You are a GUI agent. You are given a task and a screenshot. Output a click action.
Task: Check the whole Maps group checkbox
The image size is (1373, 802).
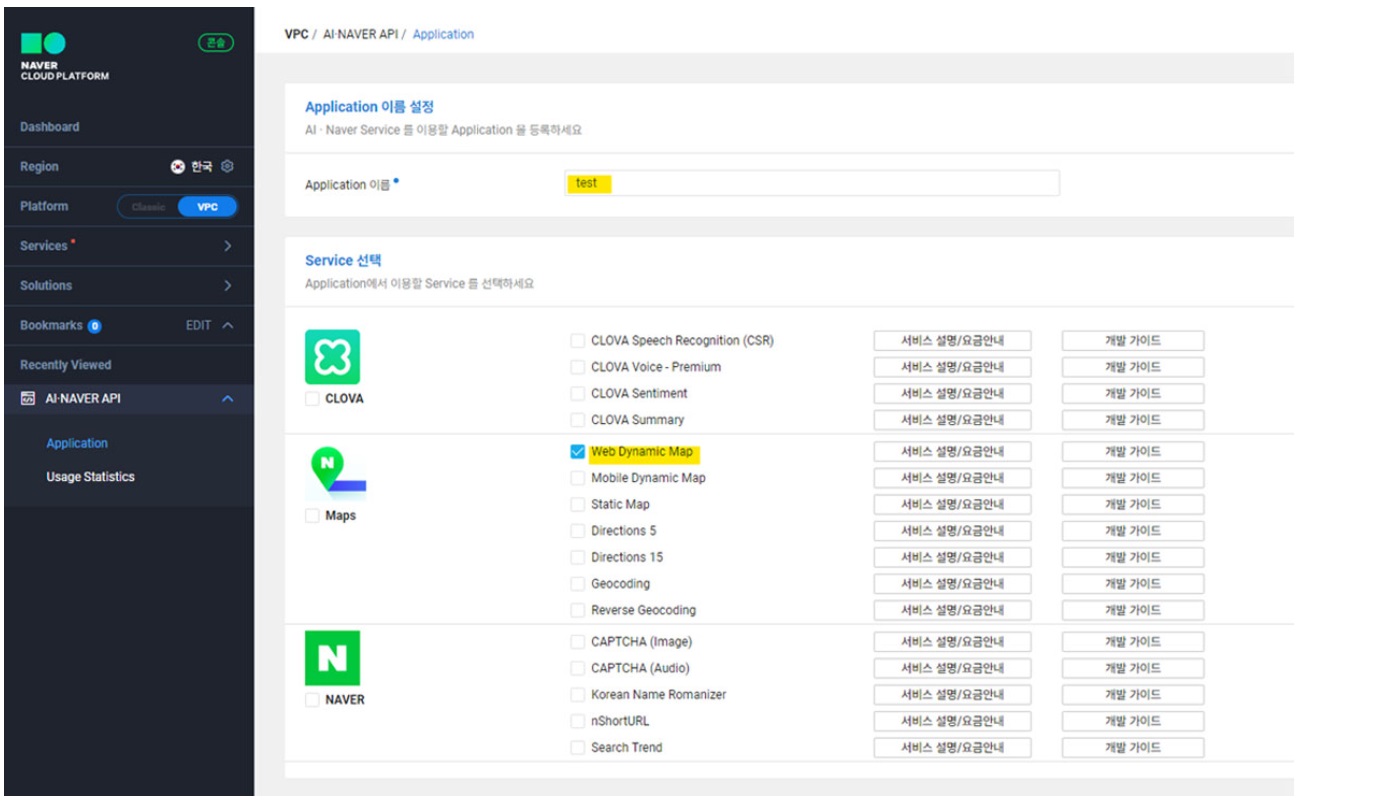(312, 516)
